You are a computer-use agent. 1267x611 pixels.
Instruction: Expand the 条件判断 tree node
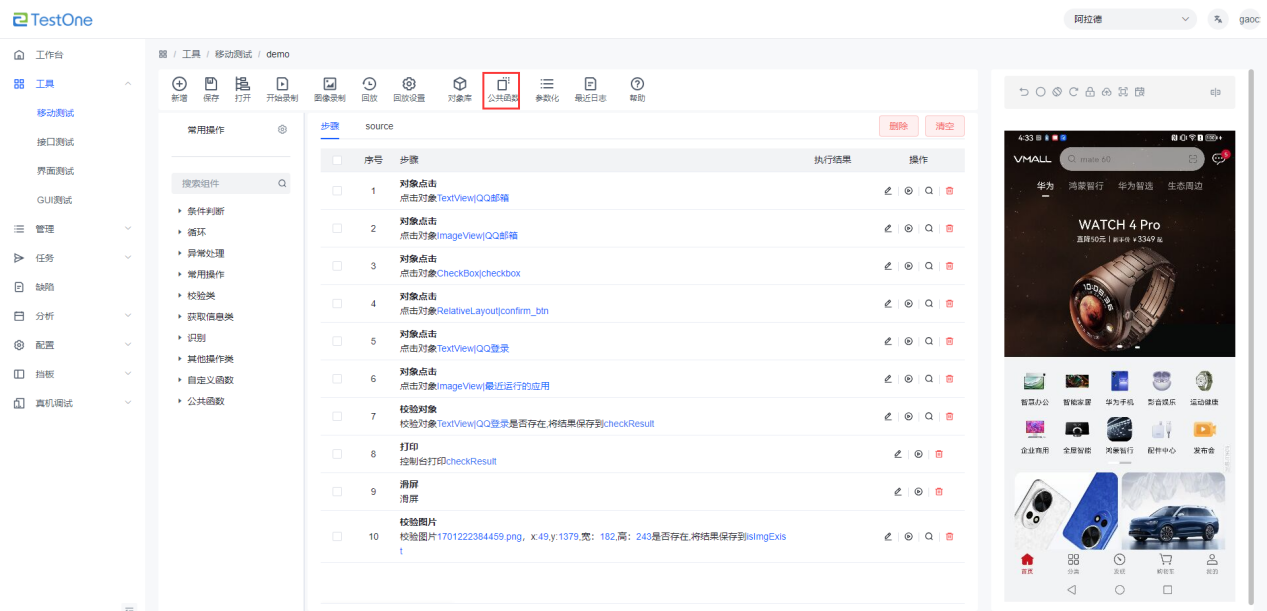pyautogui.click(x=205, y=211)
